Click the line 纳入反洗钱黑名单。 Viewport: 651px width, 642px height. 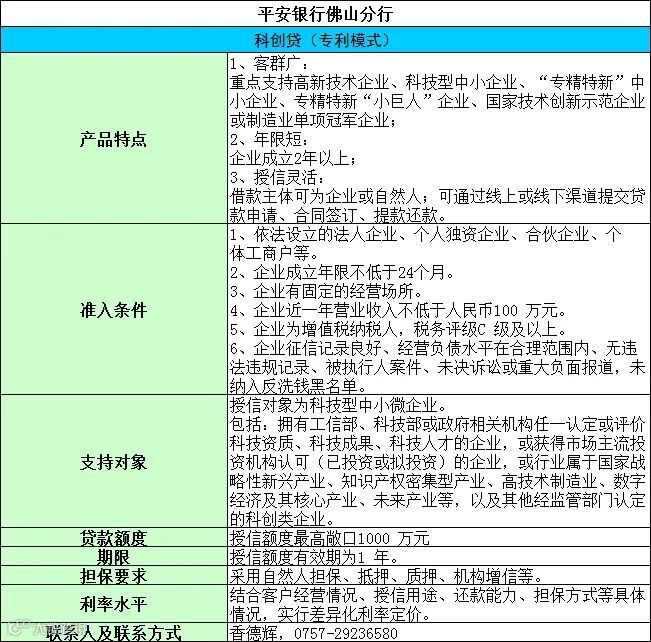pos(298,386)
